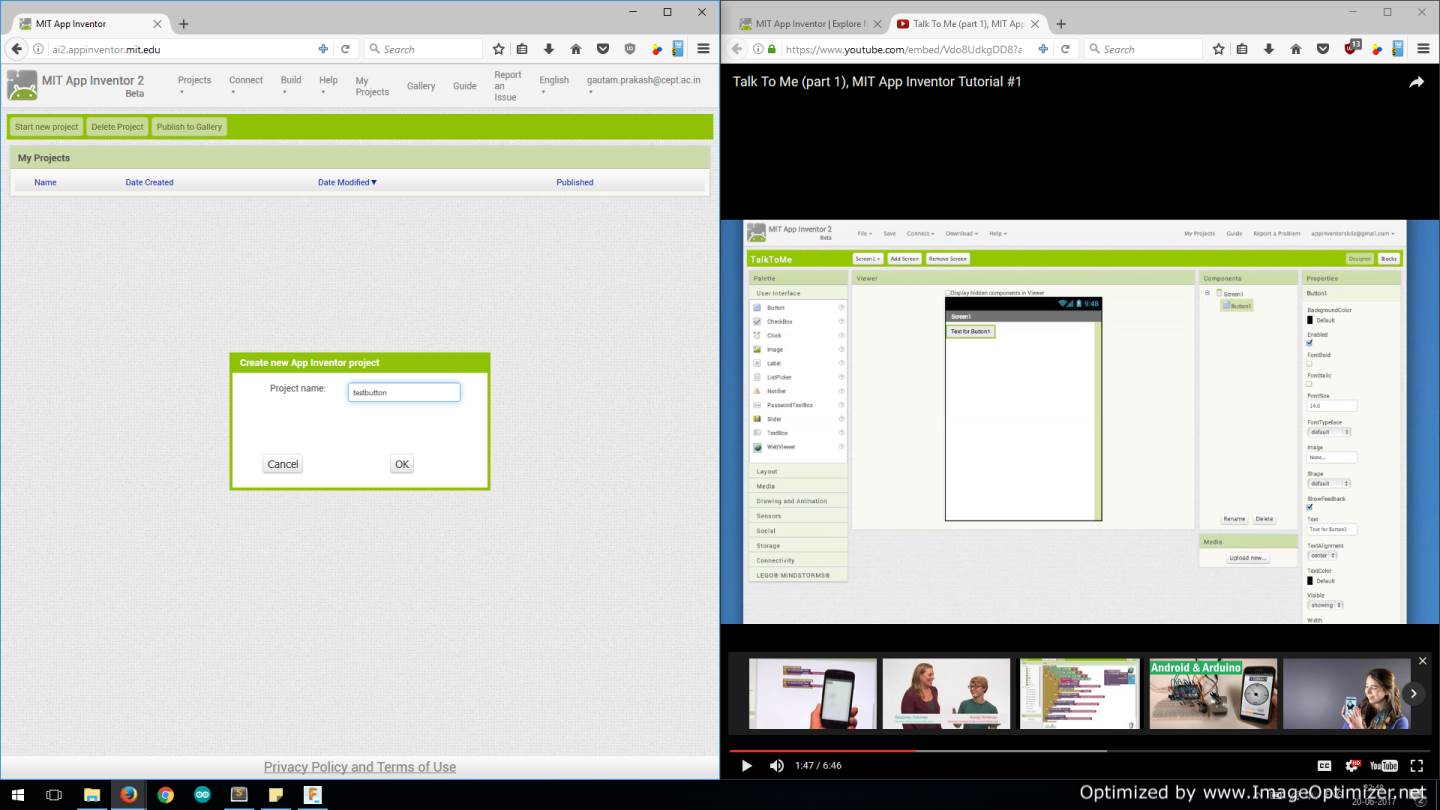Switch to Chrome on the taskbar
This screenshot has width=1440, height=810.
[165, 795]
